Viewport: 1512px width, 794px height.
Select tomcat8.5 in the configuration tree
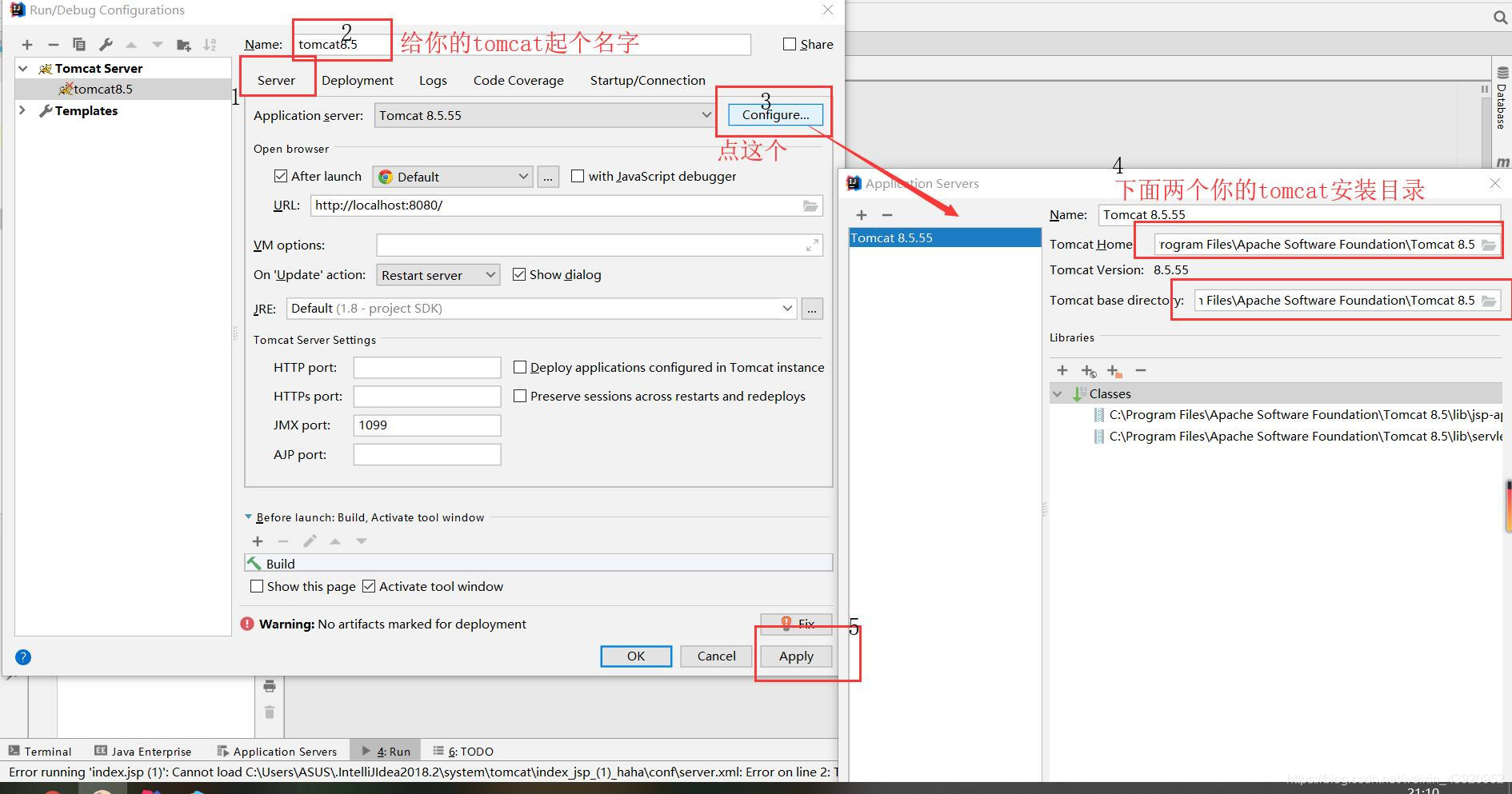coord(123,90)
